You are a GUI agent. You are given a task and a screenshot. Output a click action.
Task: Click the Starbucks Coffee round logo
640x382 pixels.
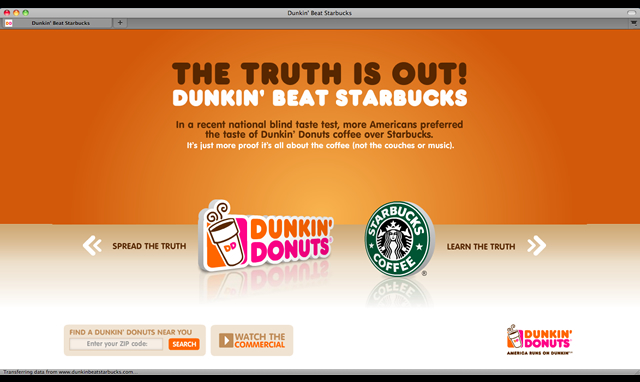tap(399, 239)
